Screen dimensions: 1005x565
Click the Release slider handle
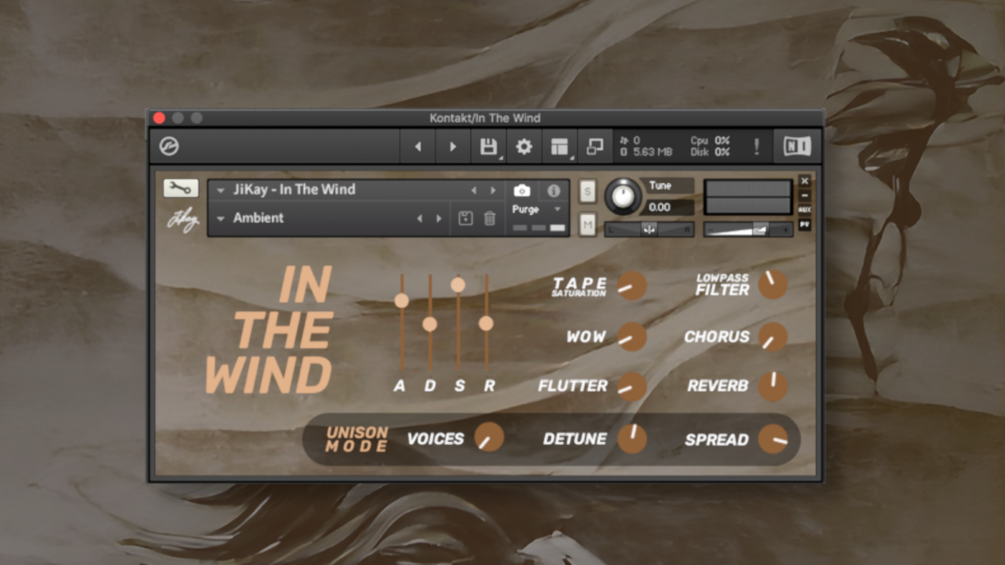coord(486,323)
